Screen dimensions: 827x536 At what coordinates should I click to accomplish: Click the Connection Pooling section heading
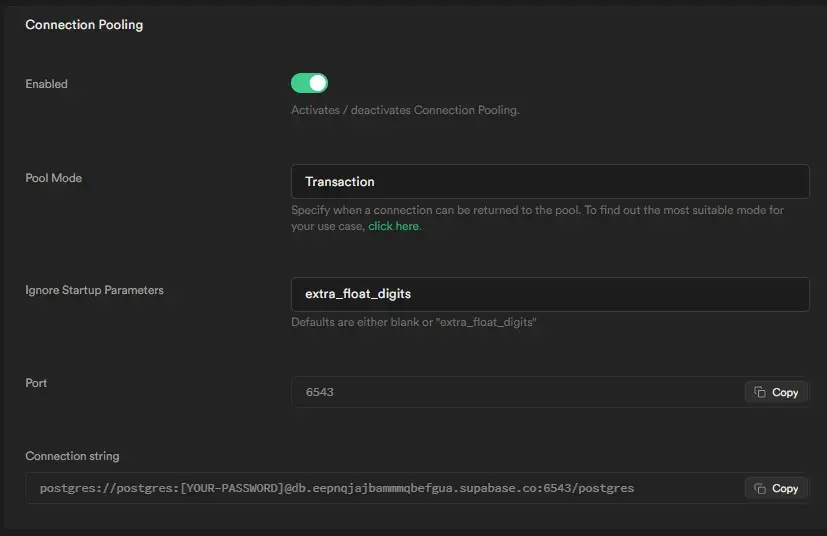point(84,24)
